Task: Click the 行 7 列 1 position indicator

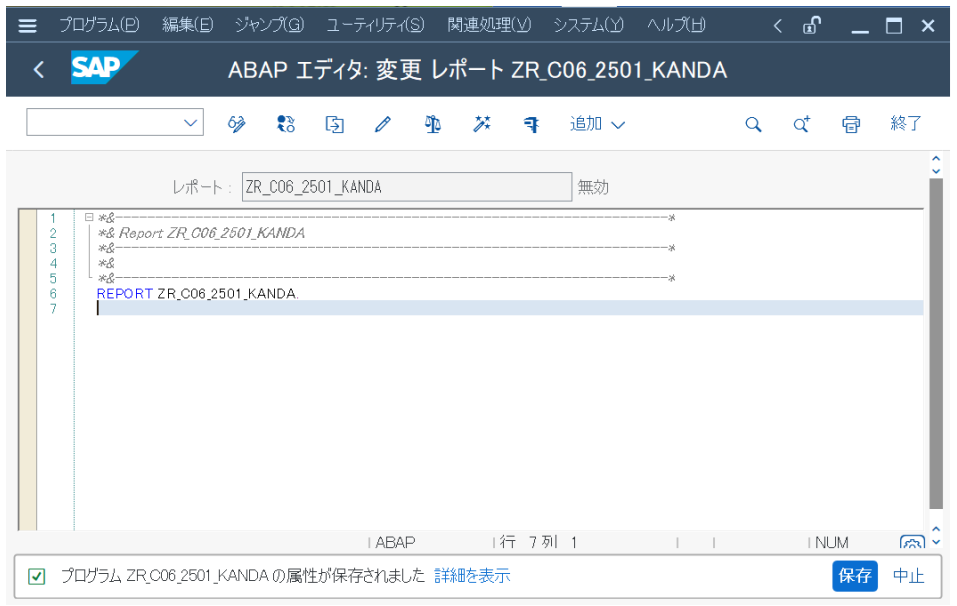Action: tap(538, 542)
